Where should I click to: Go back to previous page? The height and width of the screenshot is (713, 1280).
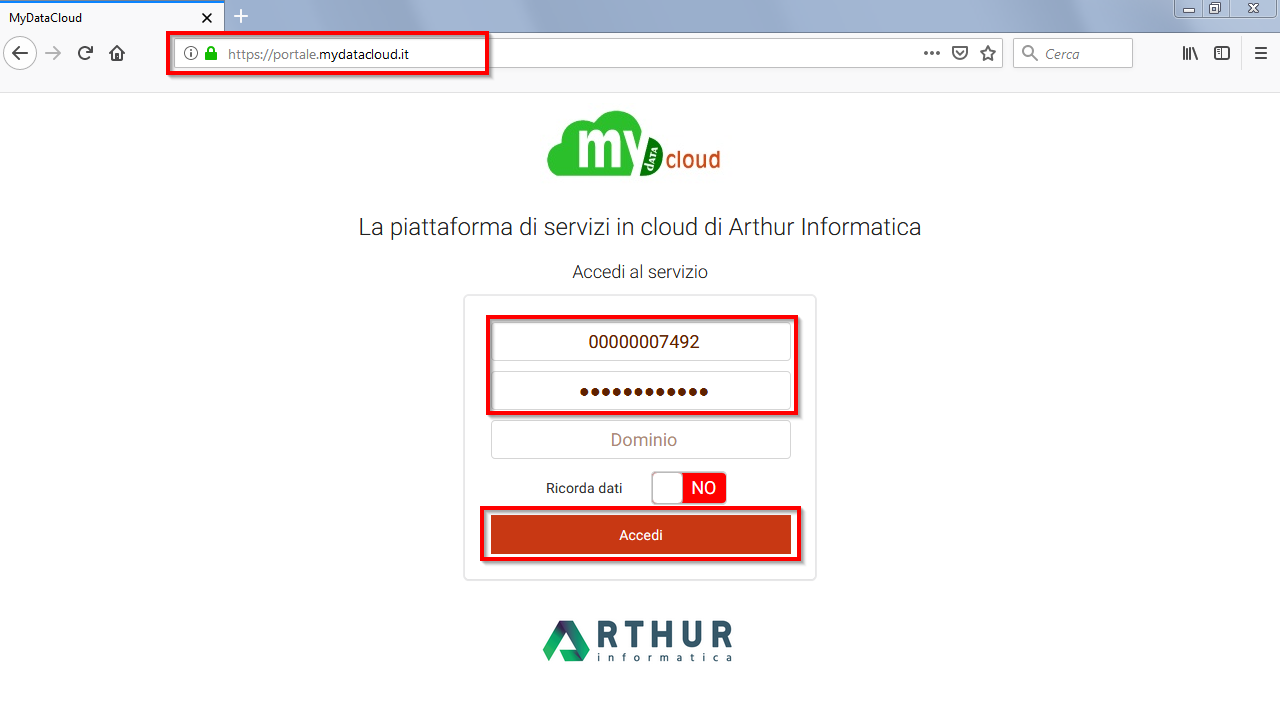pyautogui.click(x=20, y=53)
